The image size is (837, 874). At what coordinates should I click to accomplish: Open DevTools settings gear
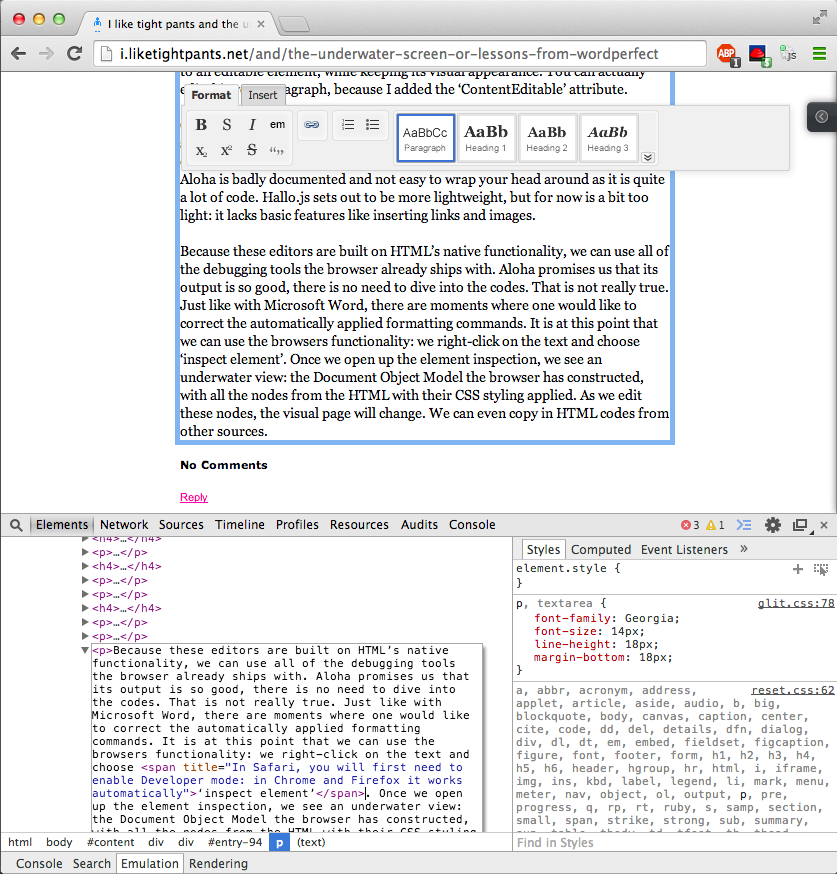(x=772, y=525)
